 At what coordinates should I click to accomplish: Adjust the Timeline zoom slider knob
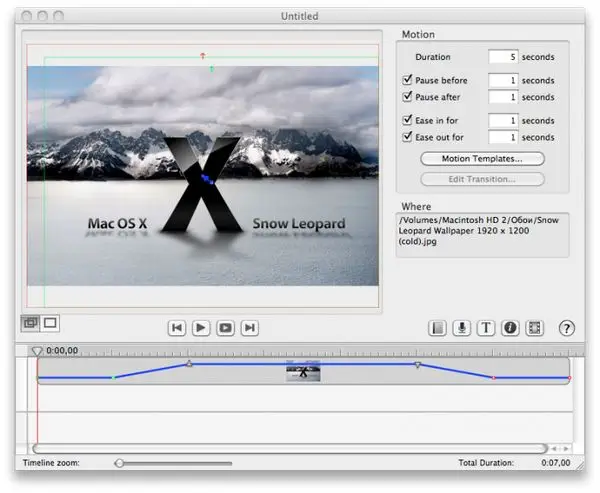pos(119,463)
